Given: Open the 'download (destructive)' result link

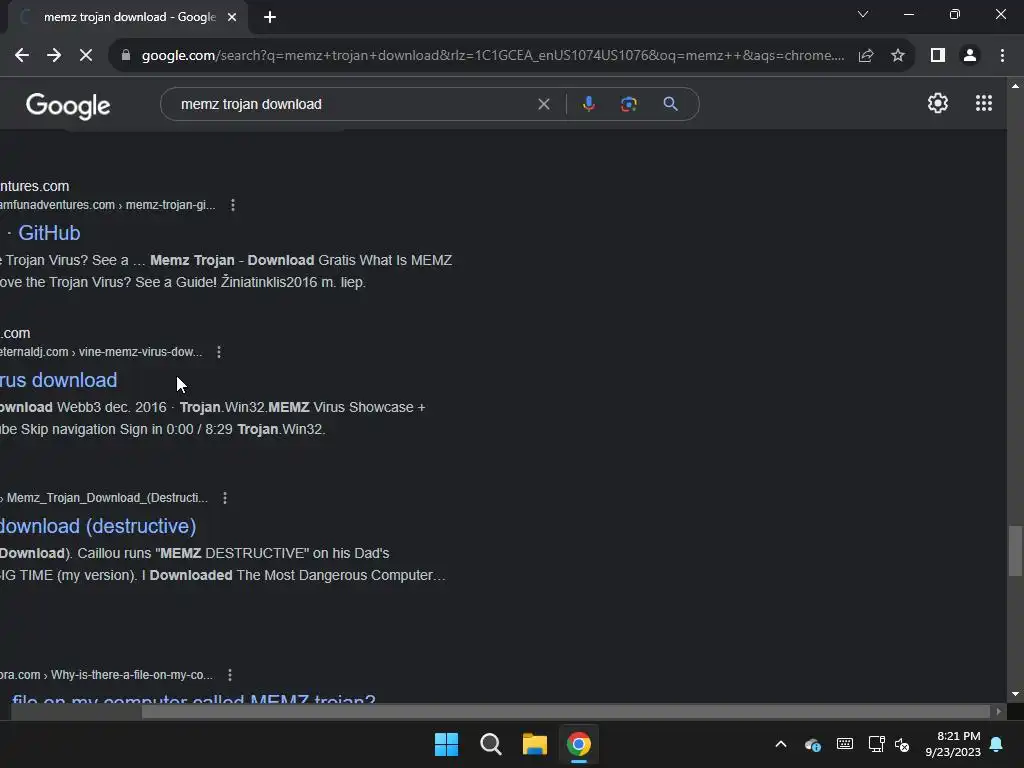Looking at the screenshot, I should pos(98,526).
